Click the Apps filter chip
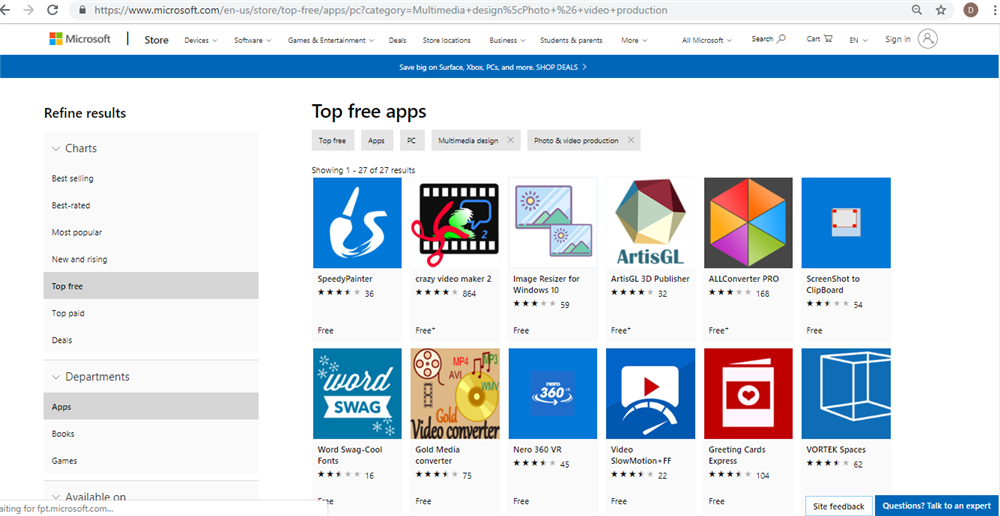This screenshot has height=516, width=1000. tap(376, 140)
